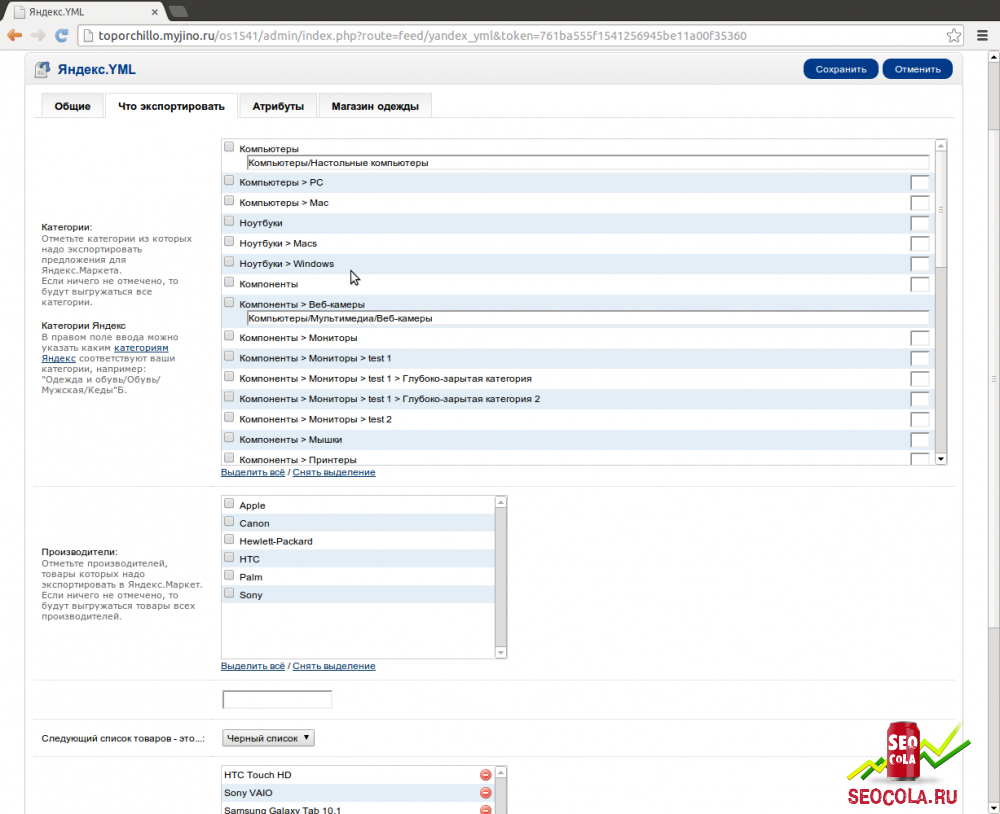Remove Sony VAIO from the list

tap(485, 792)
